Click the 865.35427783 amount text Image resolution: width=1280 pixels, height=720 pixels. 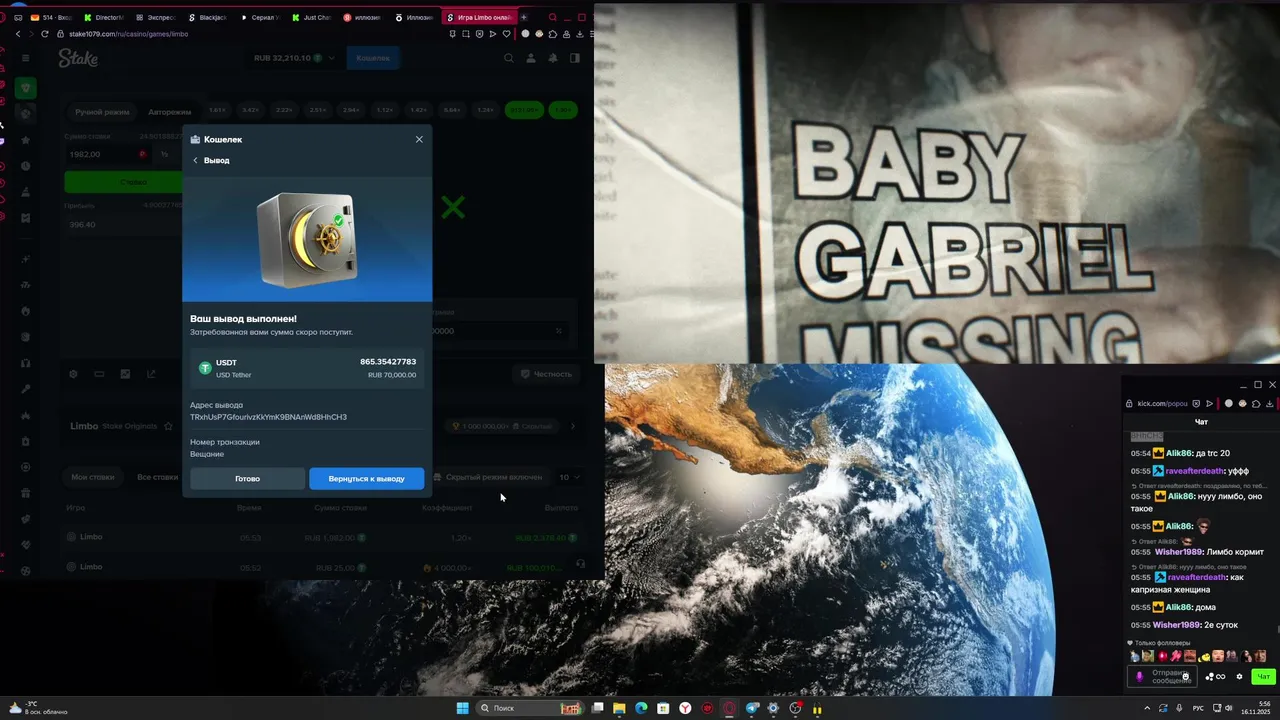click(388, 362)
